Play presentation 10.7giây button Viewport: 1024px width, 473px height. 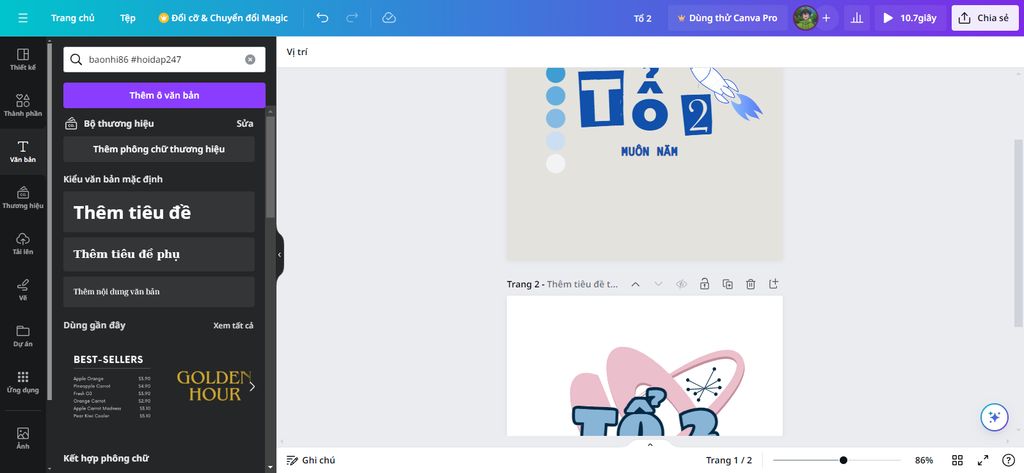(x=910, y=18)
